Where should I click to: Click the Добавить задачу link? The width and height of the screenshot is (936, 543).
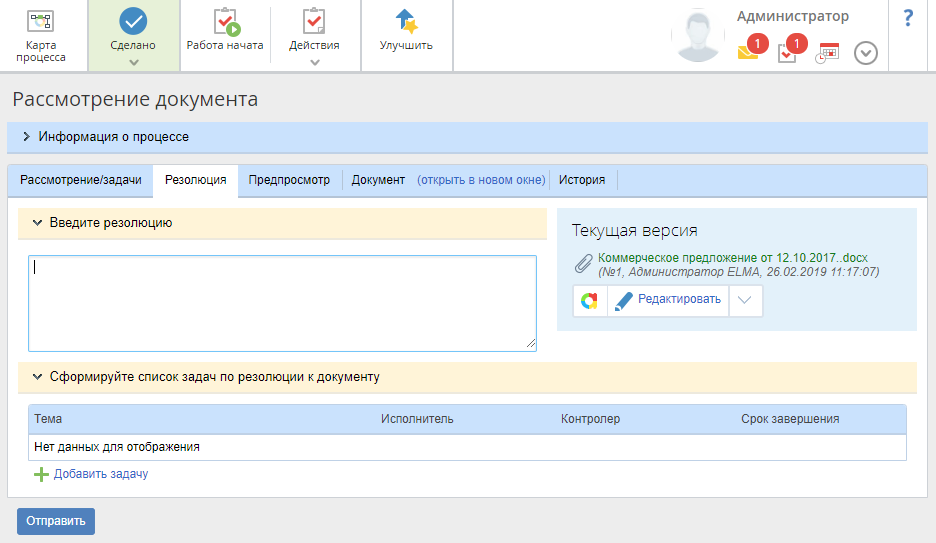click(100, 474)
